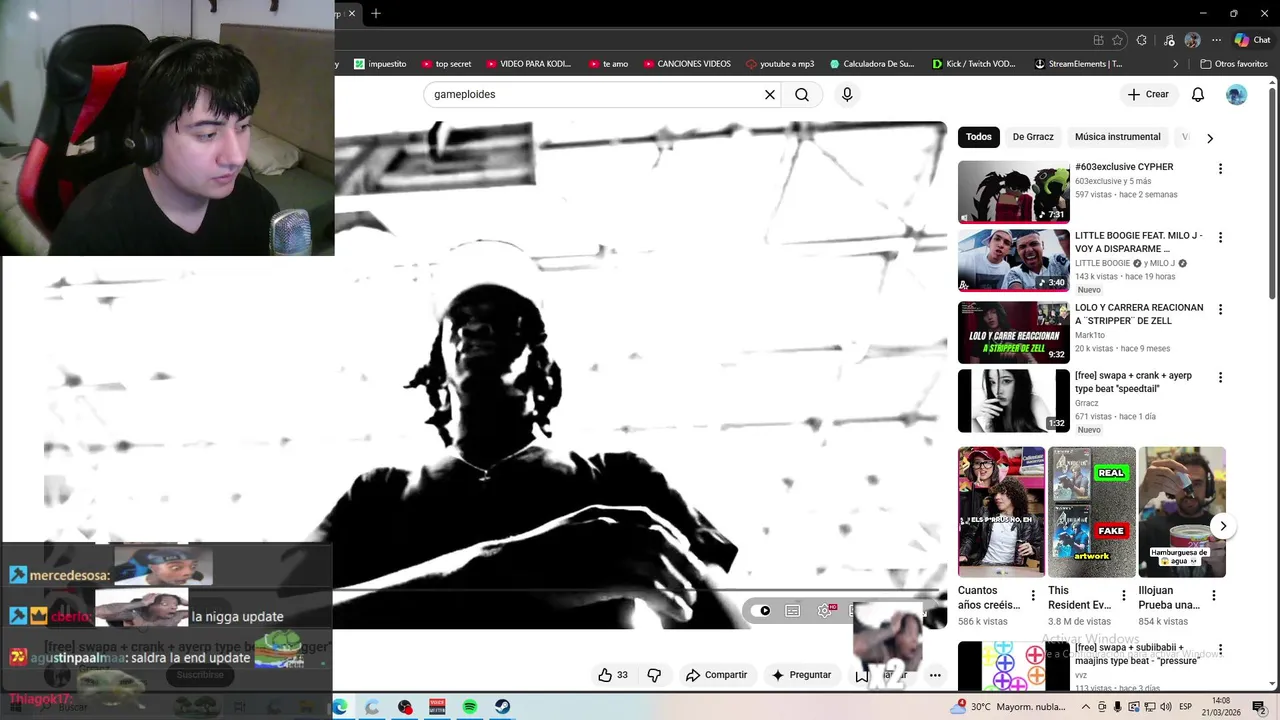Open browser extensions puzzle icon
The image size is (1280, 720).
click(1142, 40)
